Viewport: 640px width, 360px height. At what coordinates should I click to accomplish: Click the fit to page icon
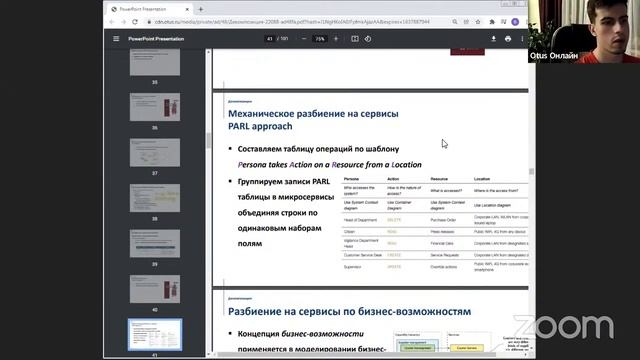pyautogui.click(x=355, y=39)
